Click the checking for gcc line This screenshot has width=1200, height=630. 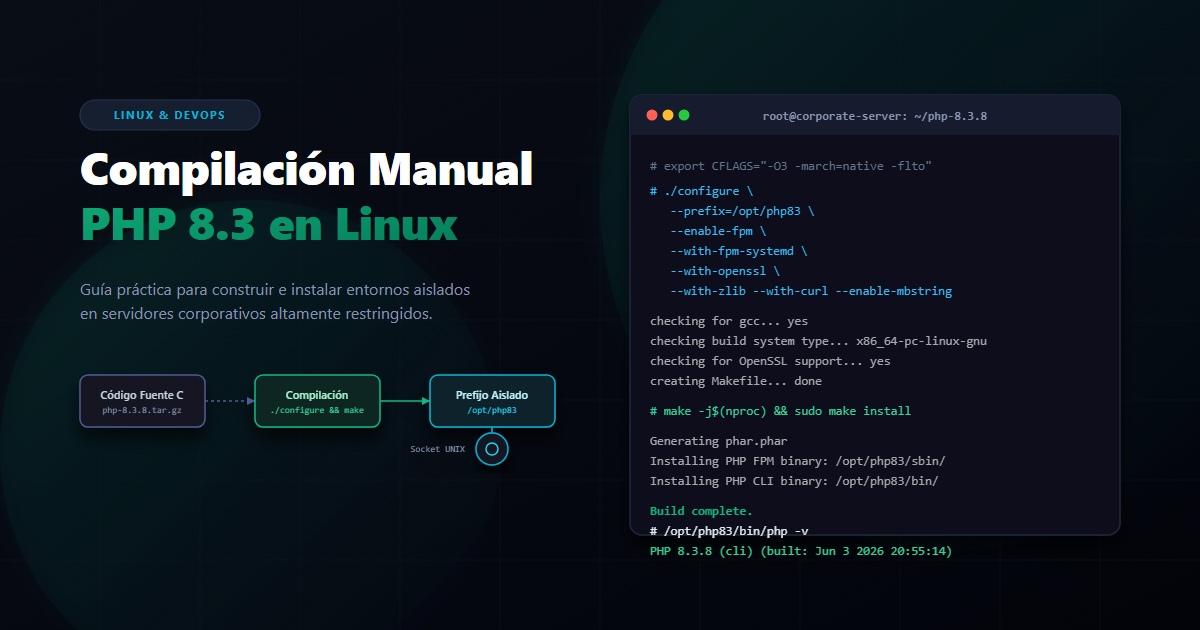[x=729, y=321]
